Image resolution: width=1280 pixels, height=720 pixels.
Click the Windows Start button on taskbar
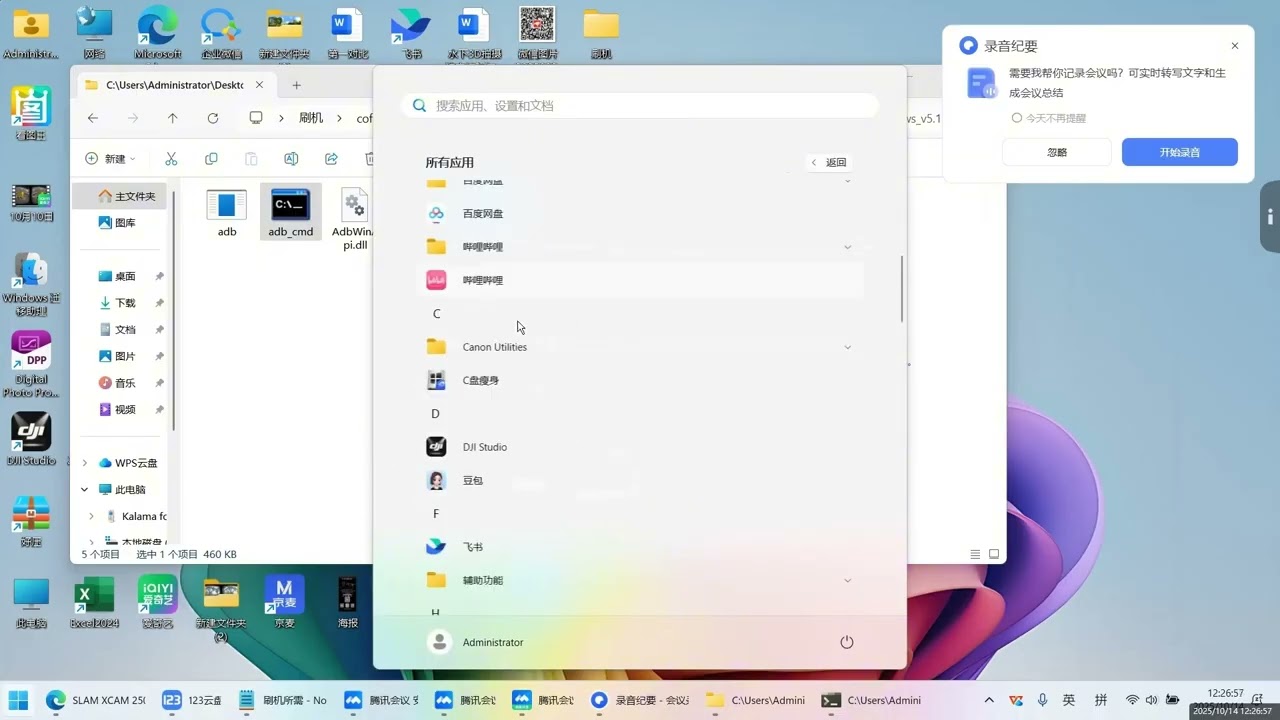click(x=18, y=700)
